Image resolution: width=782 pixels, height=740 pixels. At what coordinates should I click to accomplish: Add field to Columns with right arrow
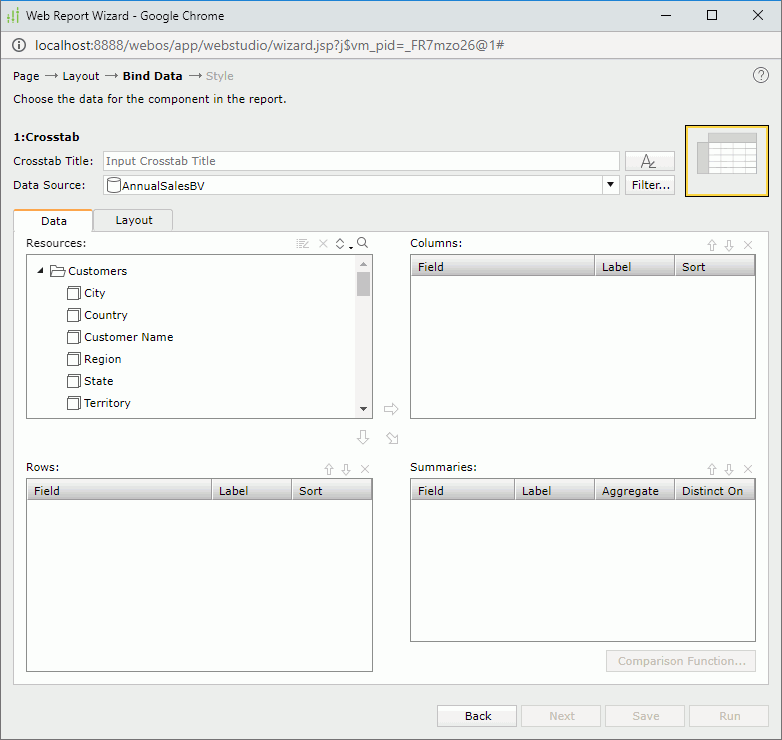point(391,409)
